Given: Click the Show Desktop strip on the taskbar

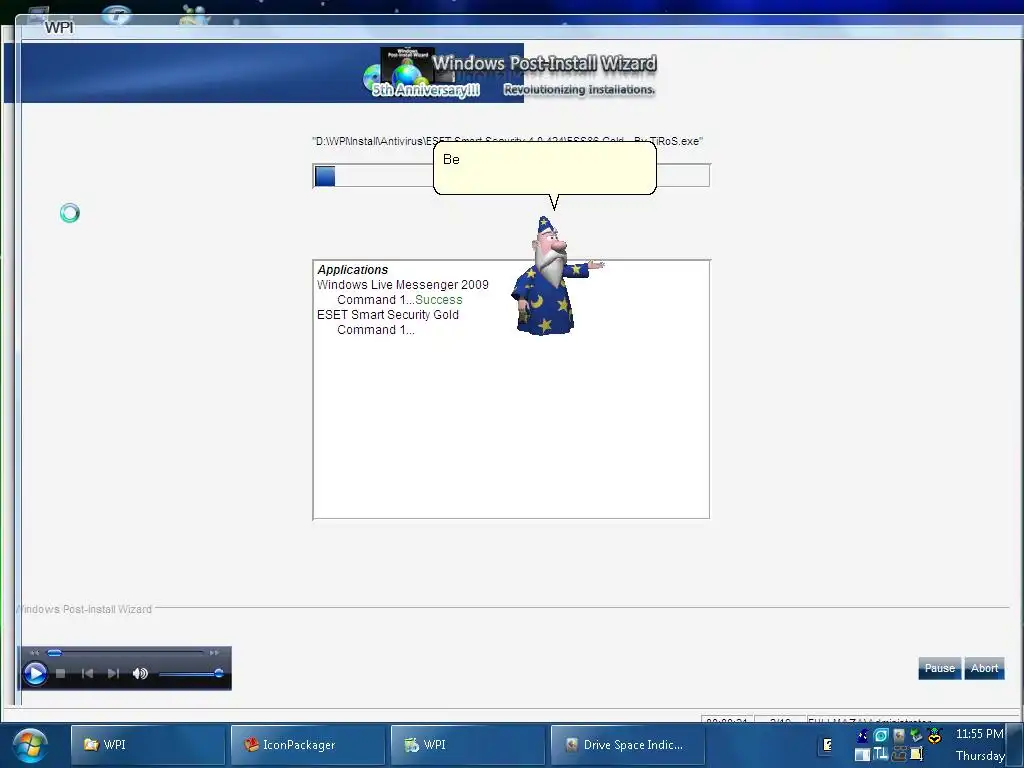Looking at the screenshot, I should click(1016, 744).
